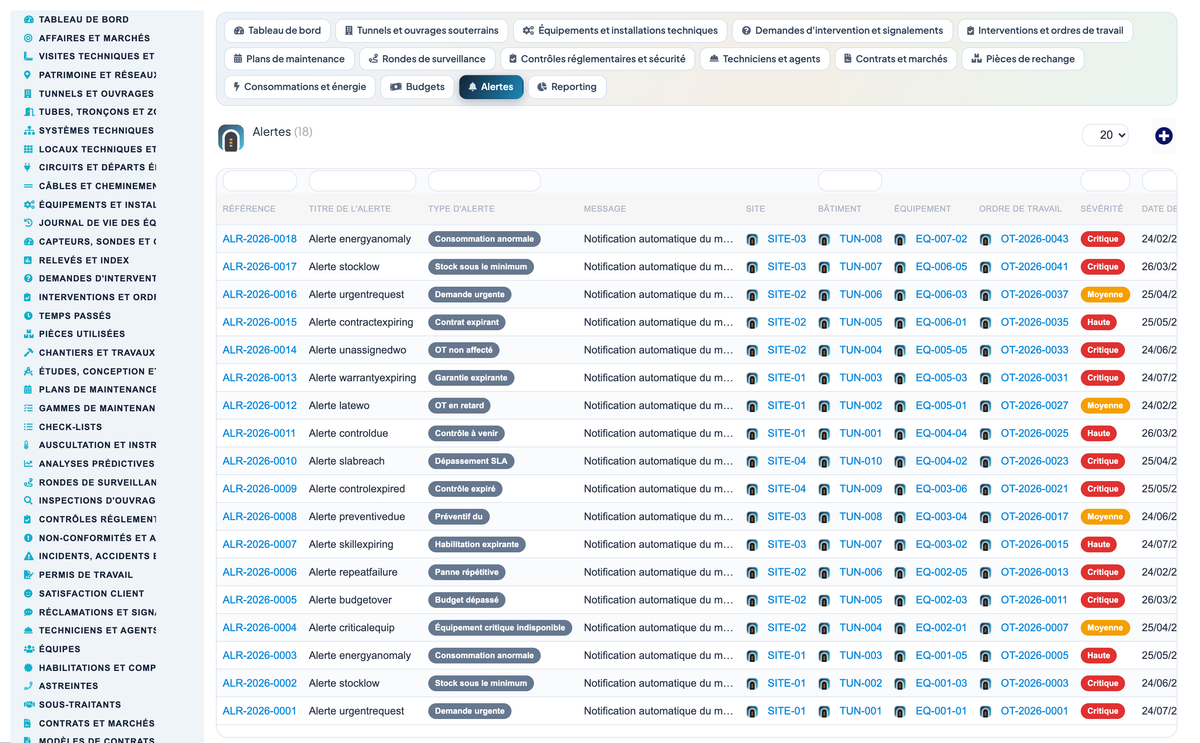
Task: Open Techniciens et agents tab
Action: pos(765,59)
